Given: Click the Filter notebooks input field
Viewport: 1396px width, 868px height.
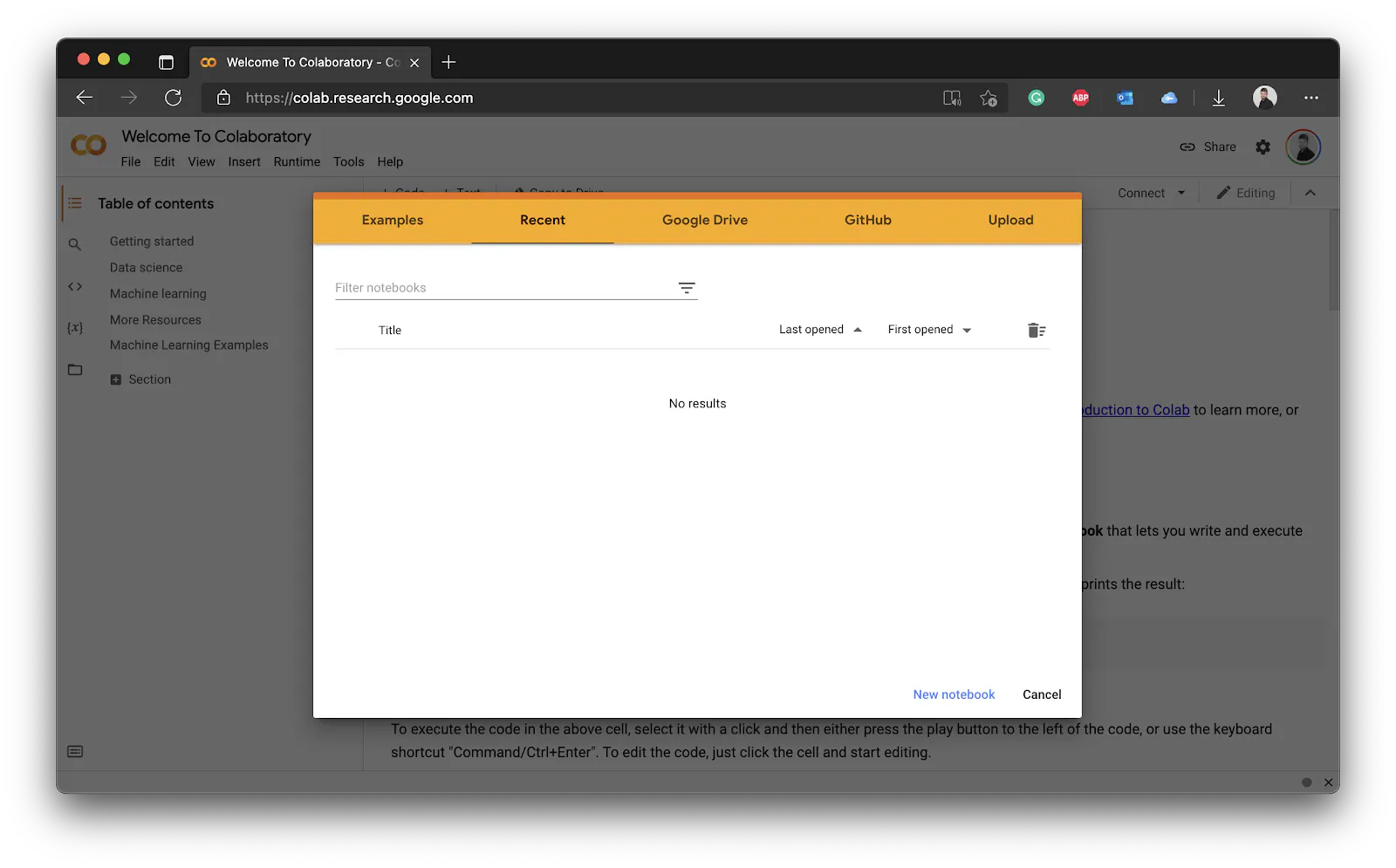Looking at the screenshot, I should pos(489,287).
